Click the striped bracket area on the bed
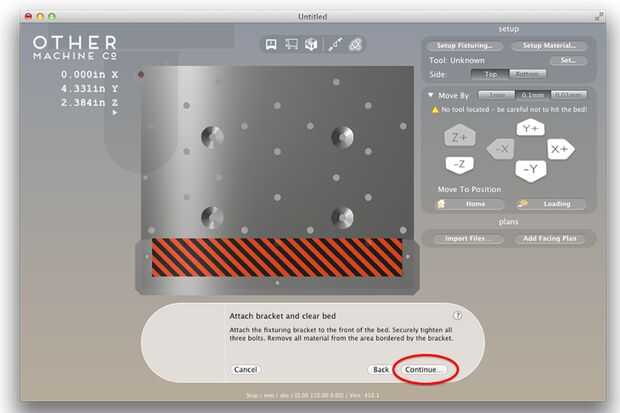Viewport: 620px width, 413px height. coord(277,258)
